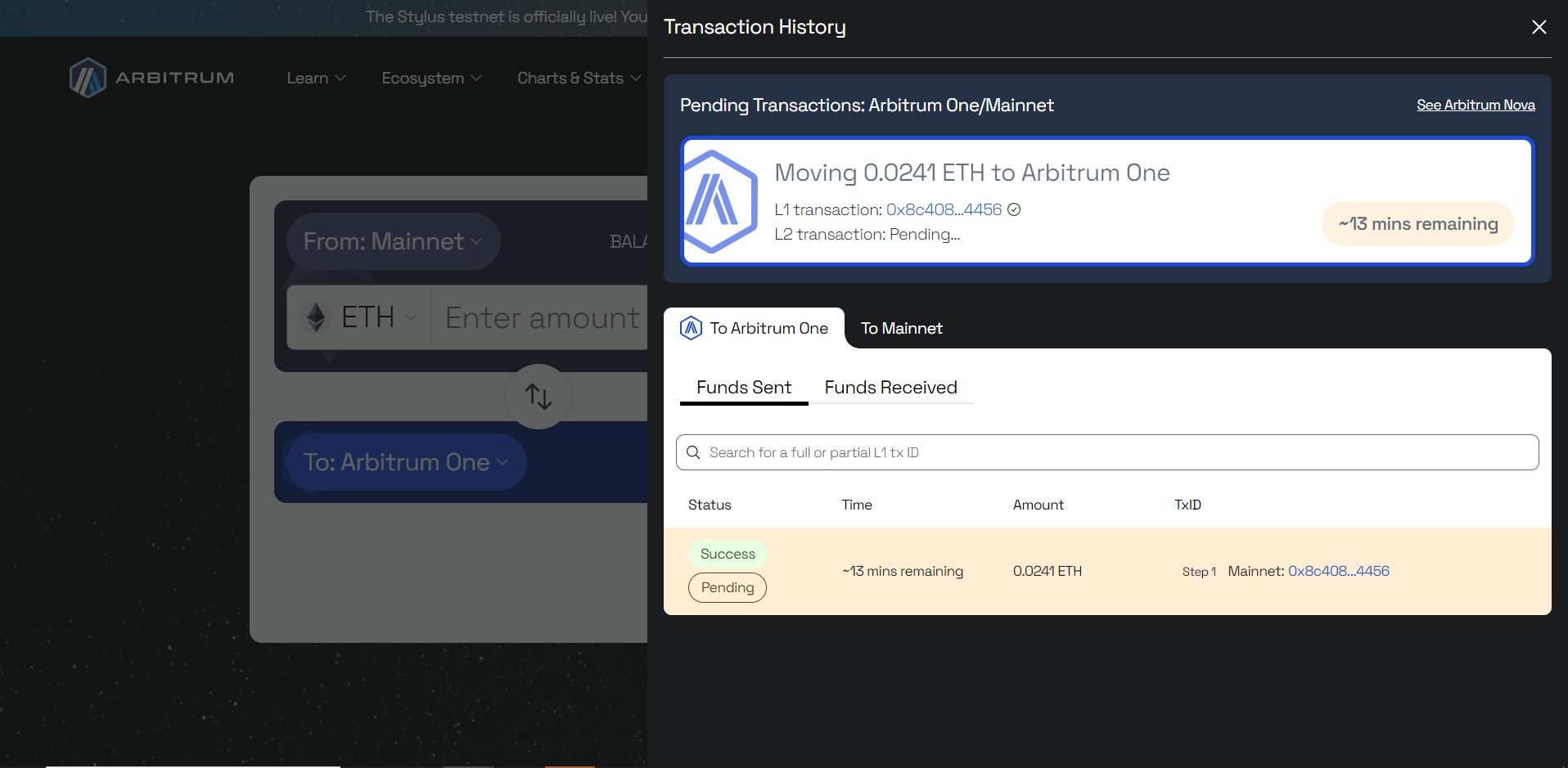Open the ETH token selector dropdown
This screenshot has width=1568, height=768.
359,317
